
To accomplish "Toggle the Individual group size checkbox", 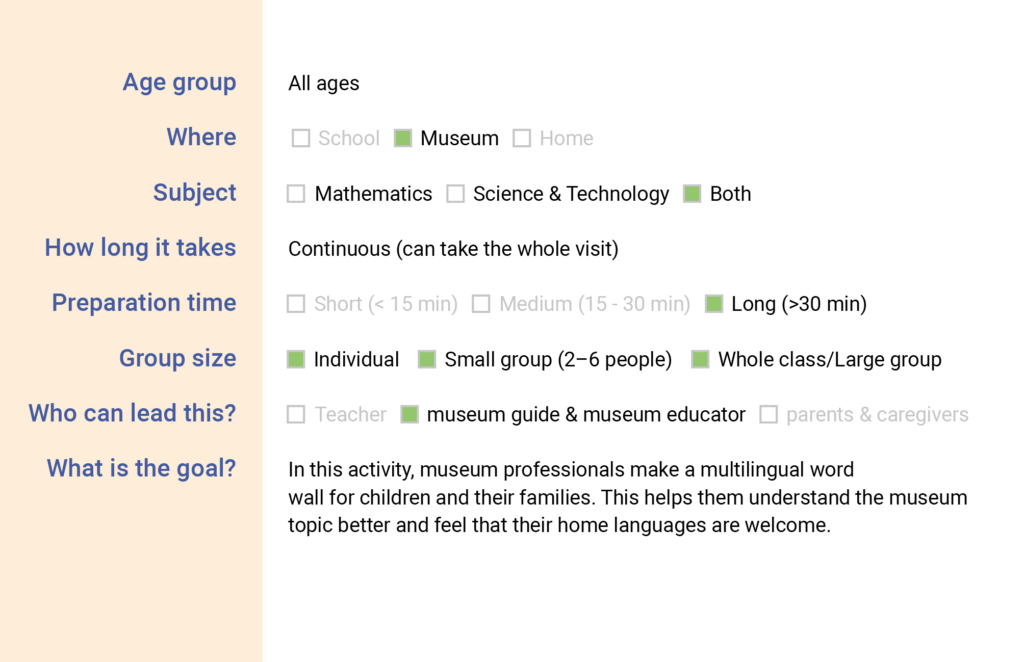I will point(296,359).
